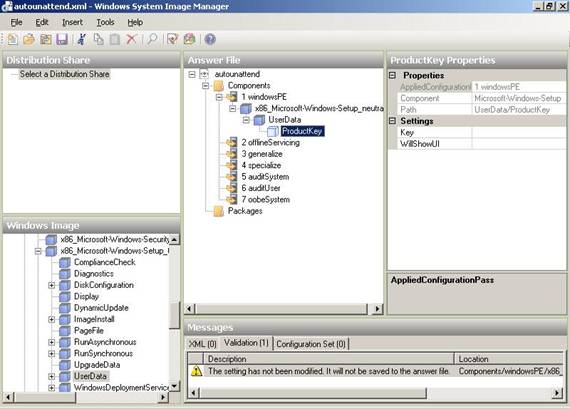The width and height of the screenshot is (570, 409).
Task: Click the Packages folder icon
Action: (218, 211)
